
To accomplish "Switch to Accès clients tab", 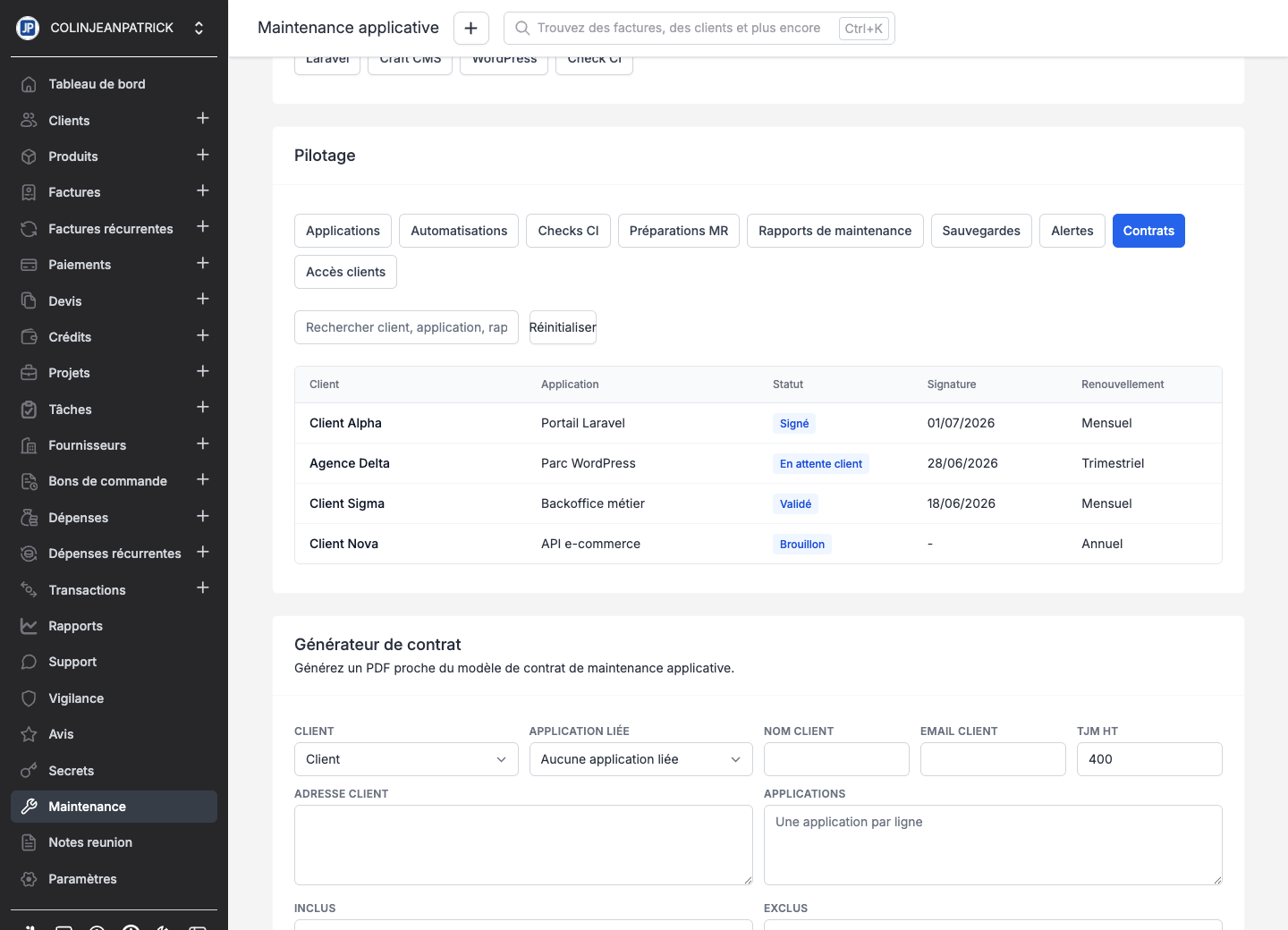I will coord(345,272).
